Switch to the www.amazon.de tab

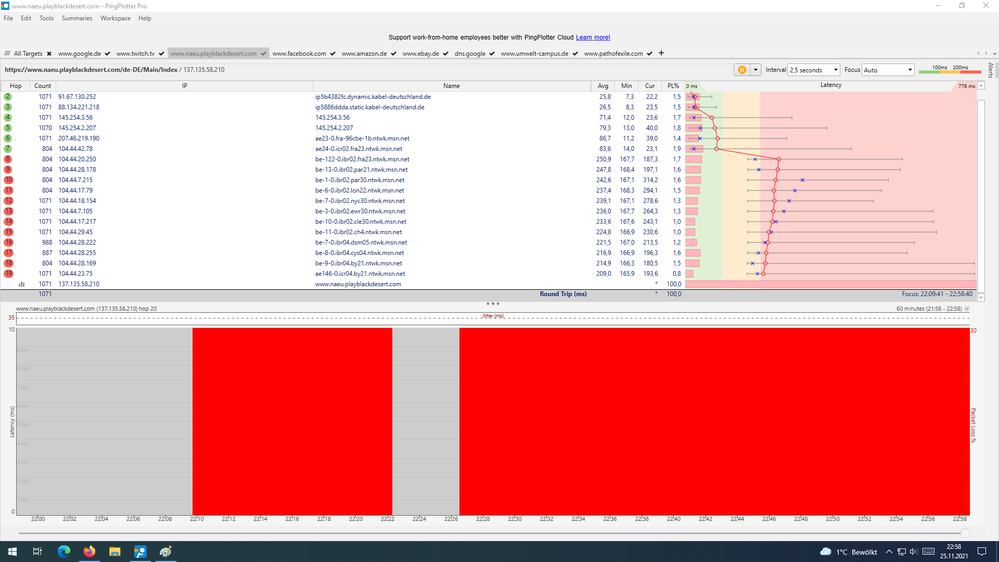(x=364, y=54)
